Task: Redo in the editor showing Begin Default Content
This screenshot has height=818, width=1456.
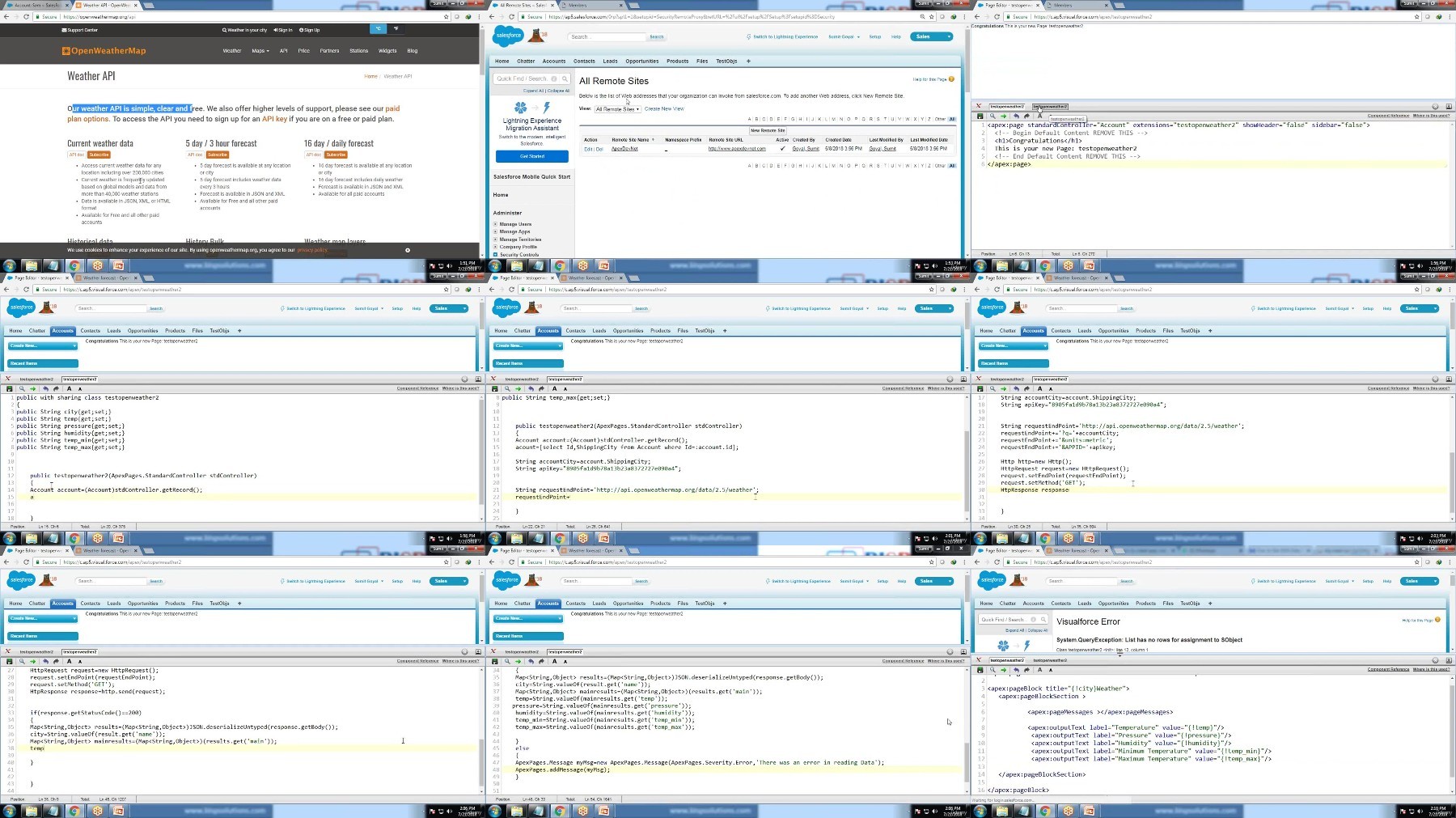Action: (x=1026, y=117)
